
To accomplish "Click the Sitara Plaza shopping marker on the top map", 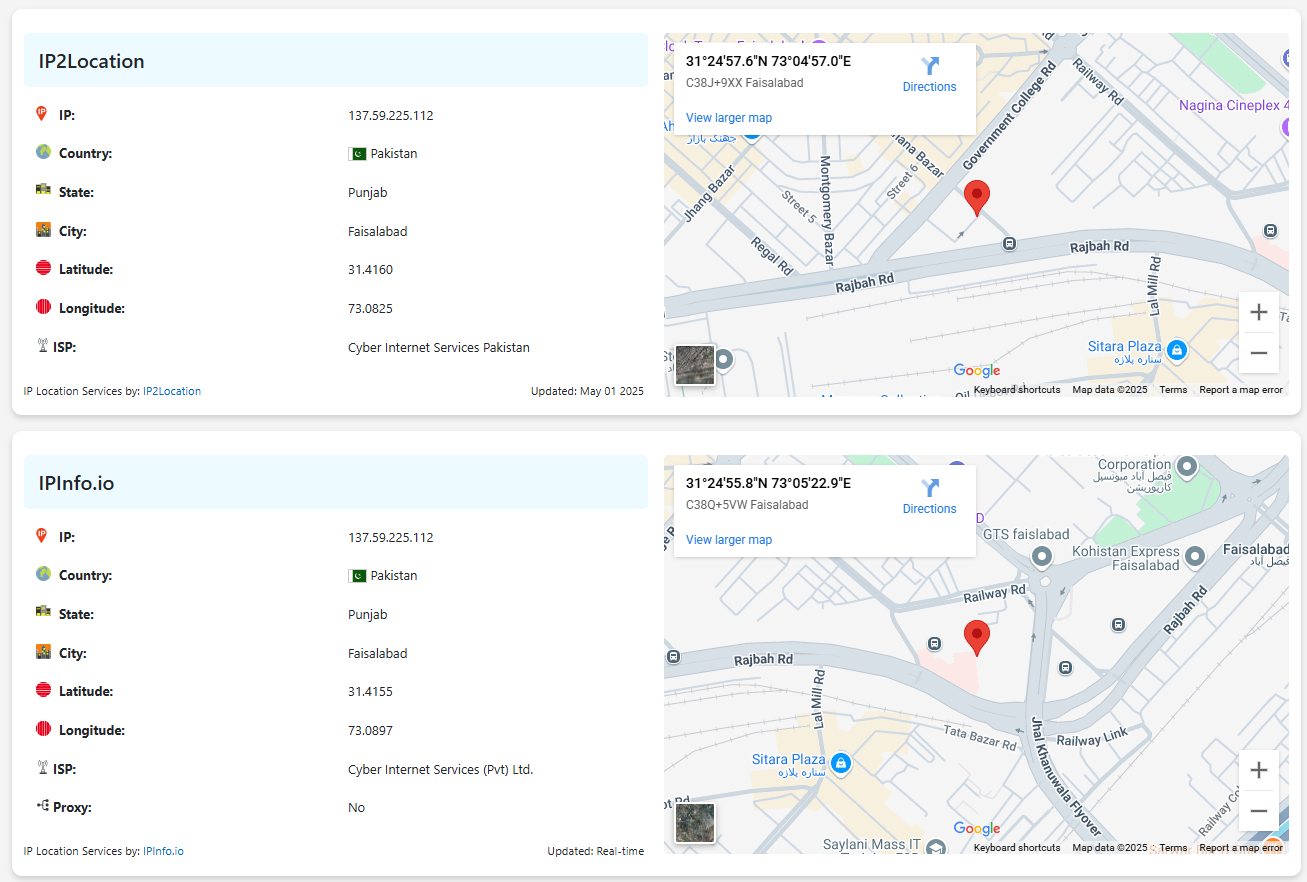I will coord(1177,350).
